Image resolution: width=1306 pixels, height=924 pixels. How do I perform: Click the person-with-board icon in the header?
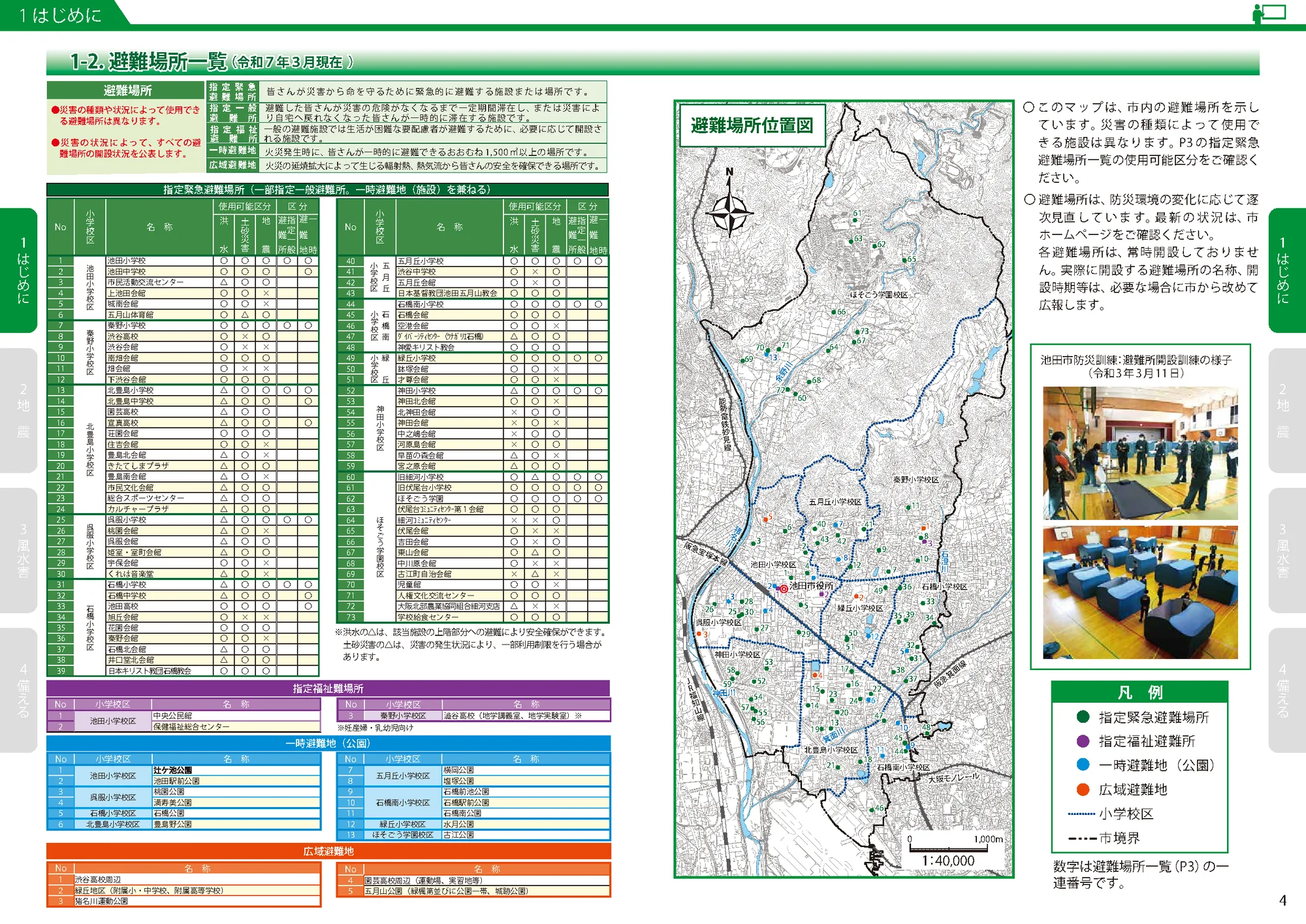(1269, 13)
